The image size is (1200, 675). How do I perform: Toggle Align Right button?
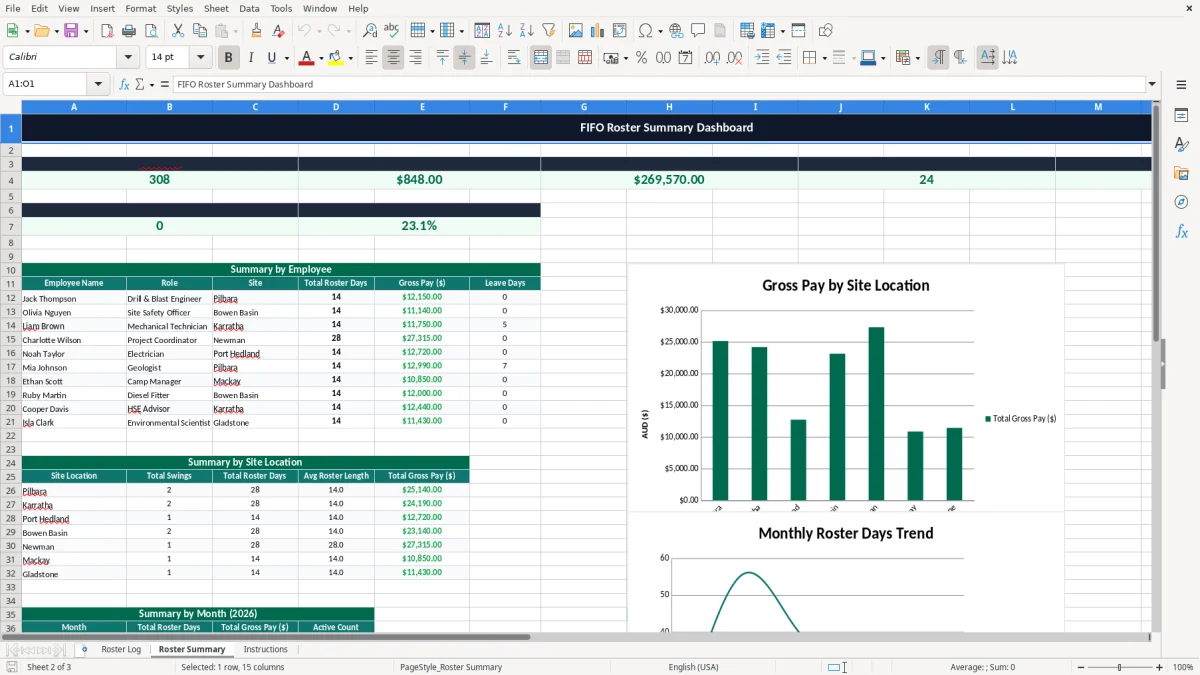tap(415, 58)
